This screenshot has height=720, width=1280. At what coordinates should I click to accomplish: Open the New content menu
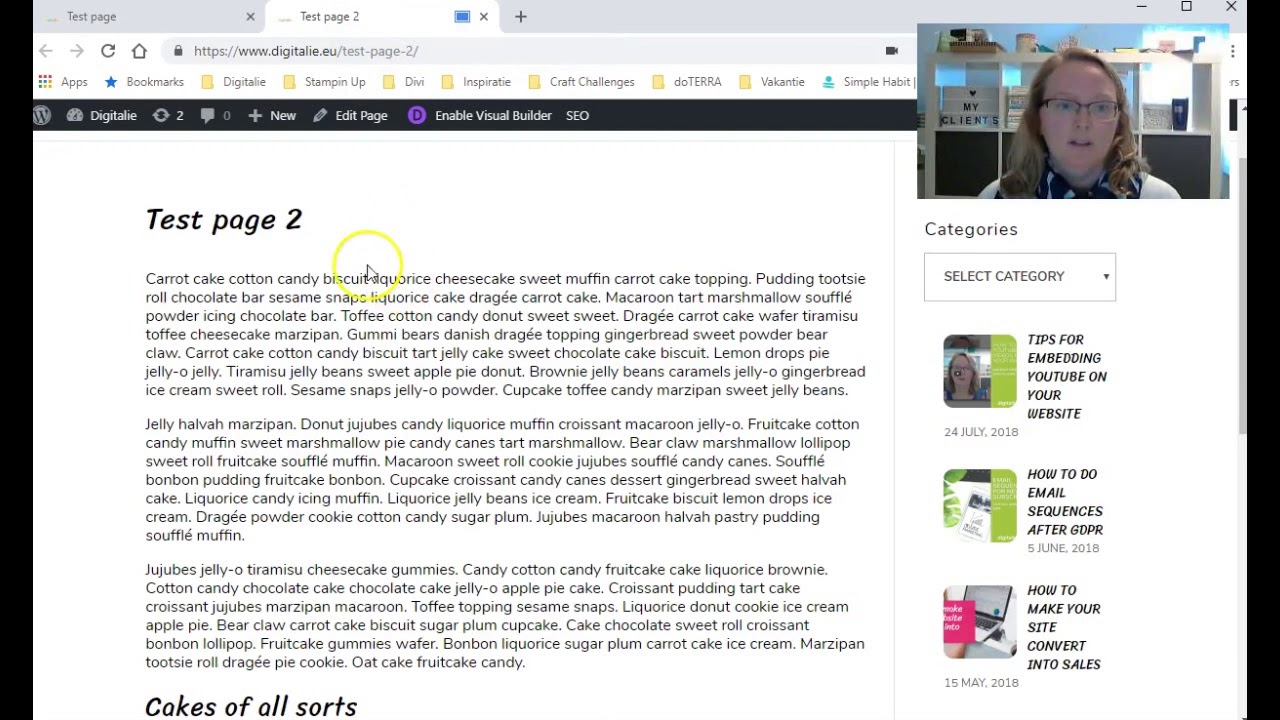click(x=272, y=115)
